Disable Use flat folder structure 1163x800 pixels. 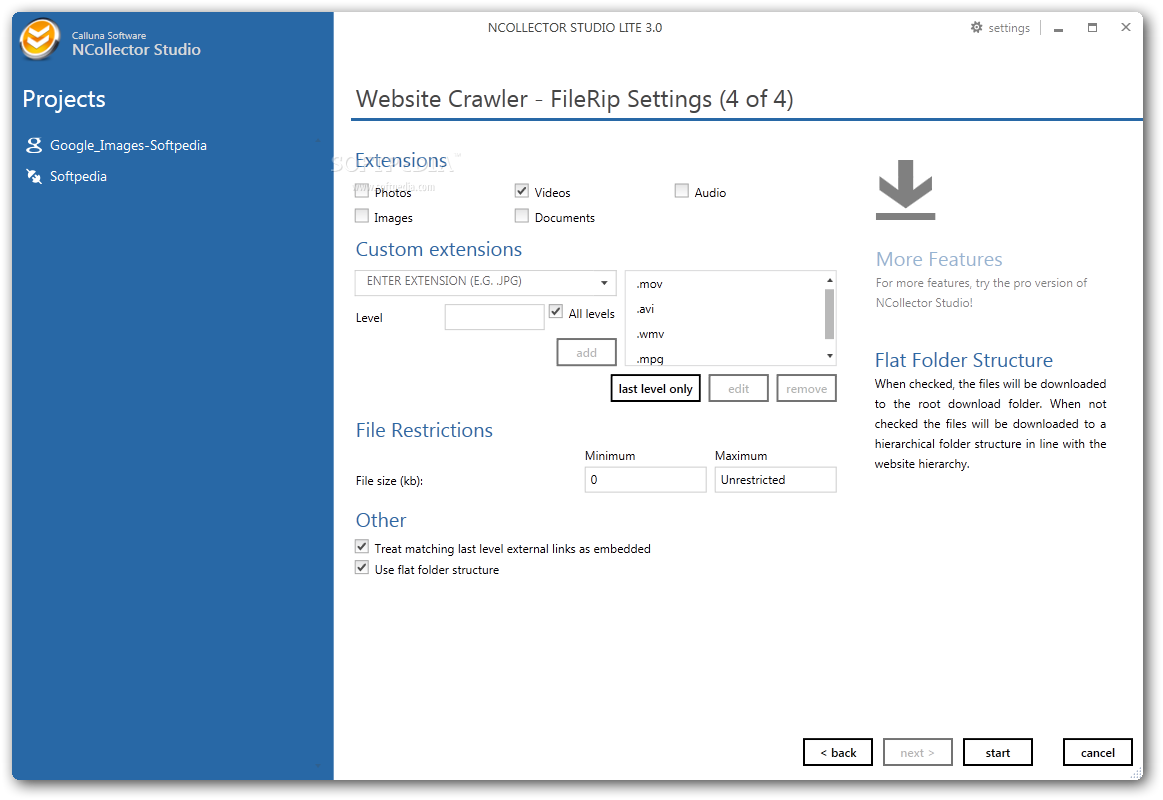pos(362,568)
